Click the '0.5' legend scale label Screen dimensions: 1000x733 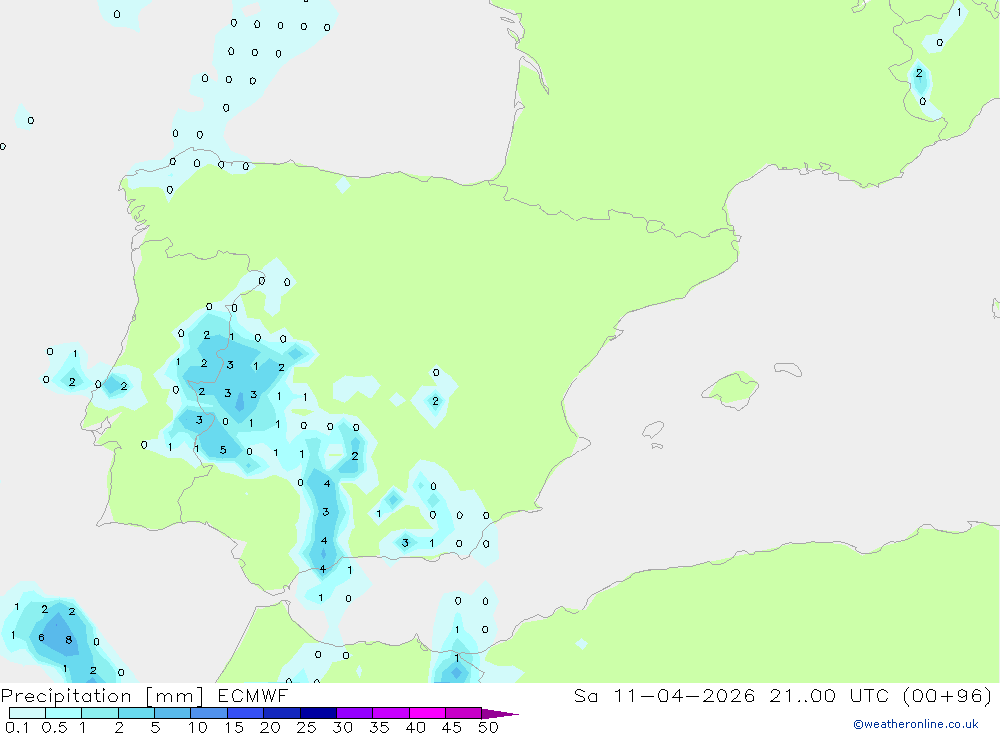pyautogui.click(x=55, y=727)
